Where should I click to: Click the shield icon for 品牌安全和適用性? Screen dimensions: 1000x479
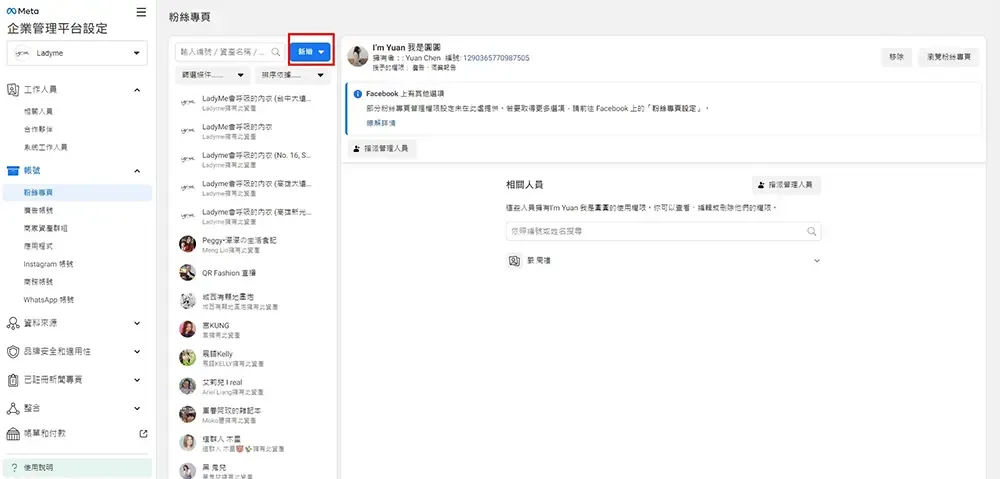coord(13,351)
